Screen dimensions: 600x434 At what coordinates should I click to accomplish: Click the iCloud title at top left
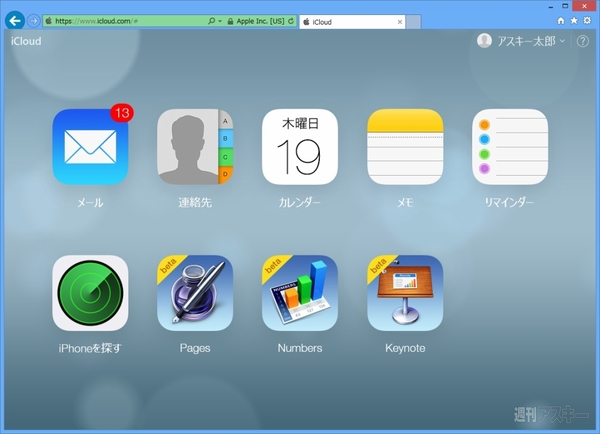[26, 41]
